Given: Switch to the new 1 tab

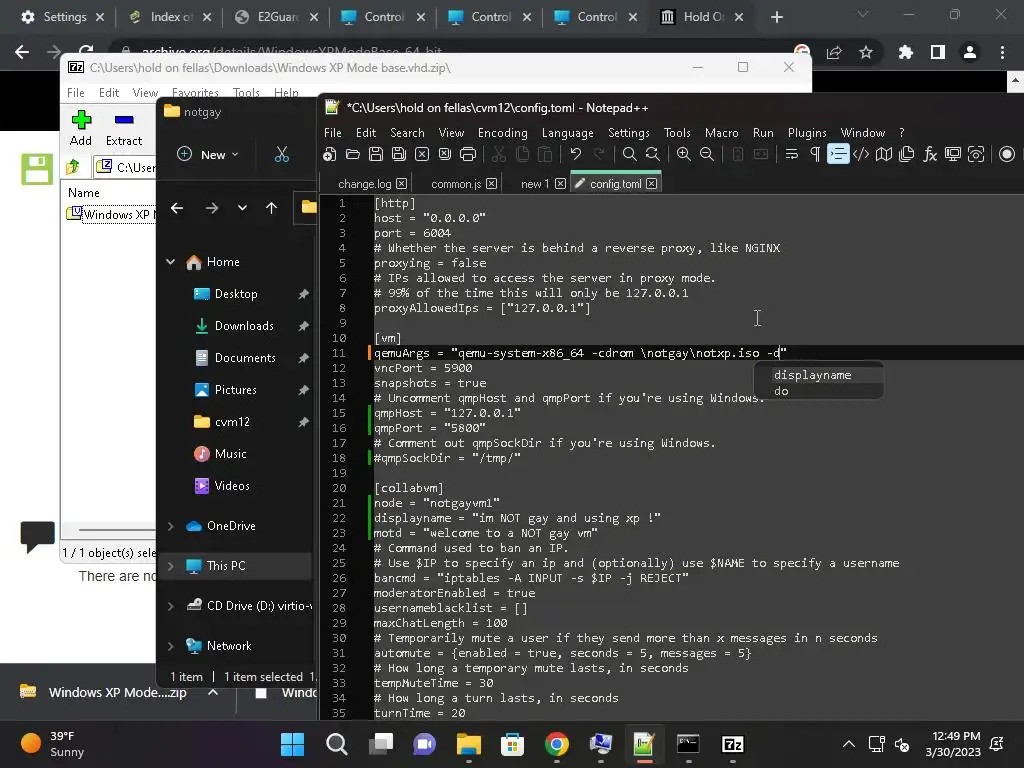Looking at the screenshot, I should click(535, 184).
